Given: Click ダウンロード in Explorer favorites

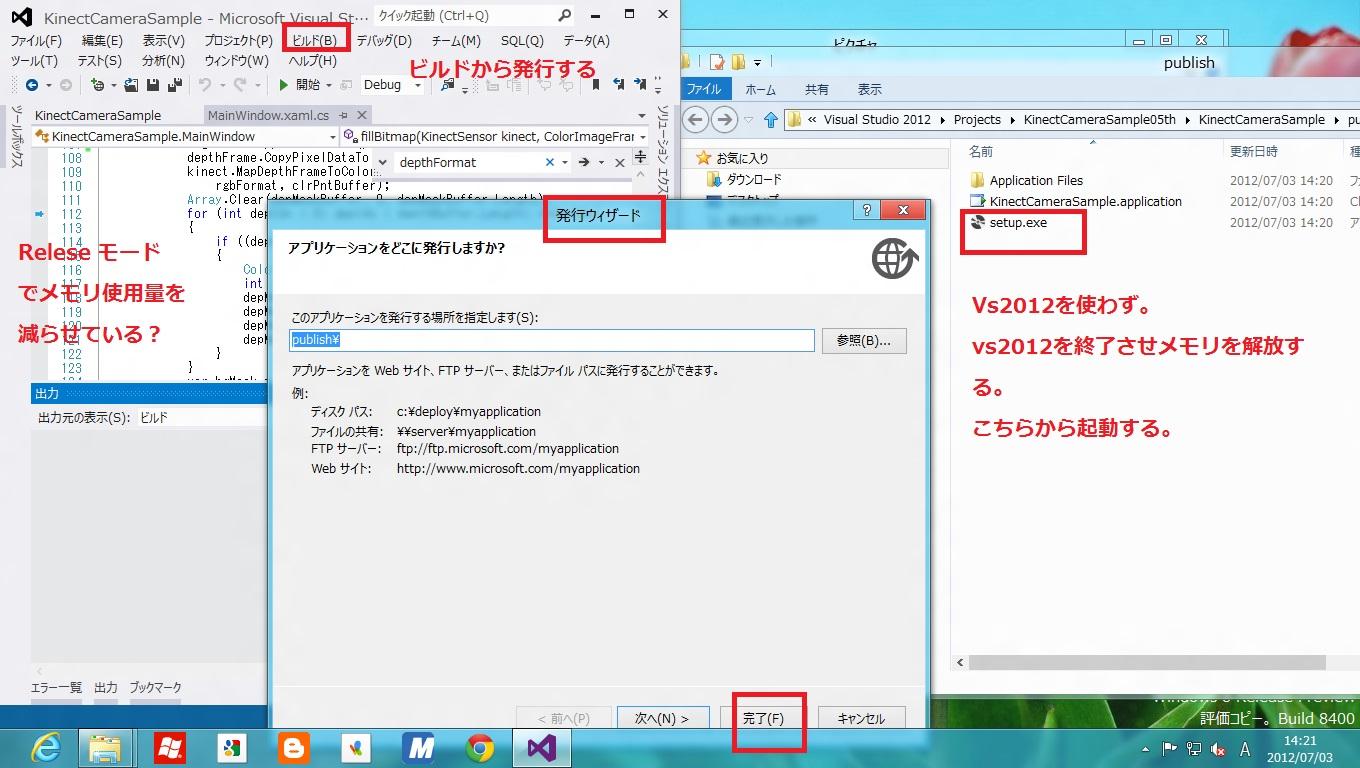Looking at the screenshot, I should click(753, 180).
